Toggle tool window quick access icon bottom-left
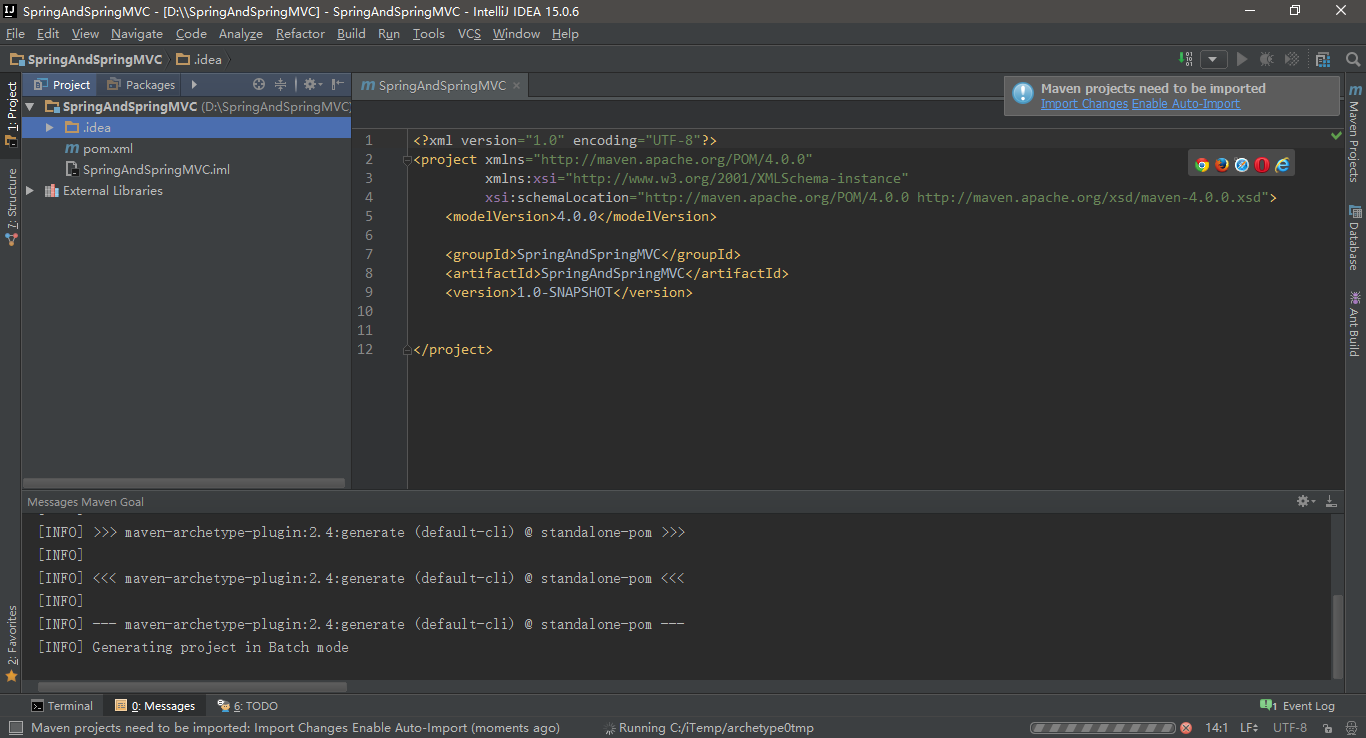 [15, 728]
